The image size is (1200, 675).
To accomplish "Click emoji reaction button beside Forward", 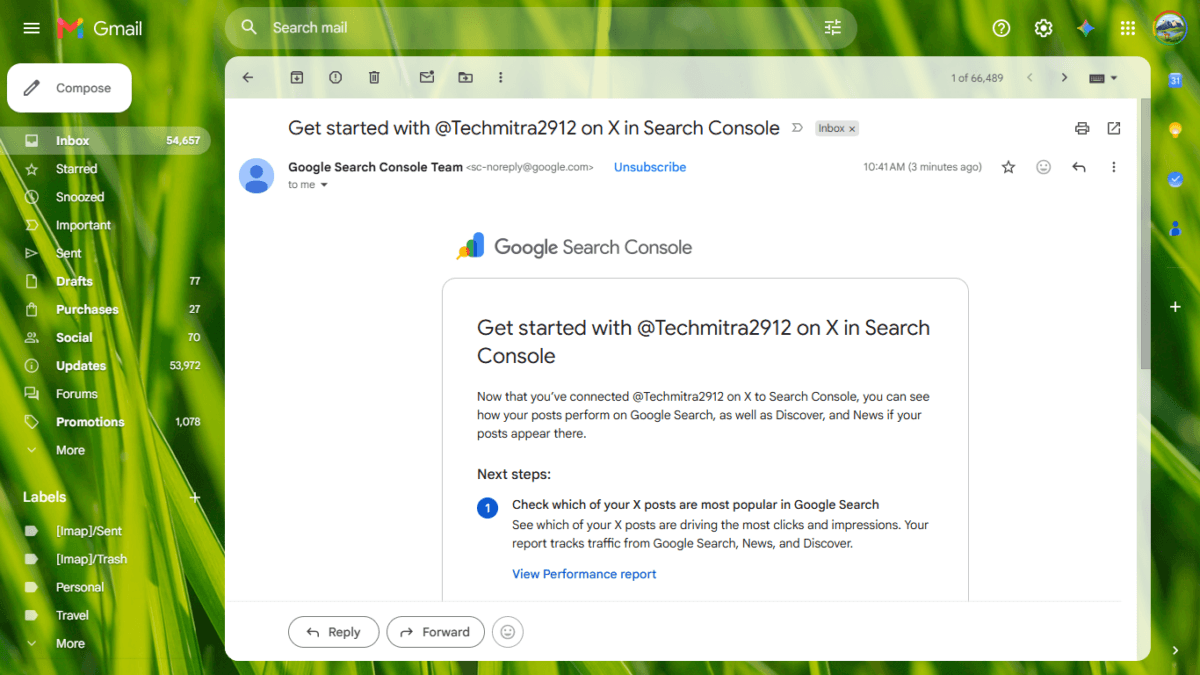I will click(508, 632).
